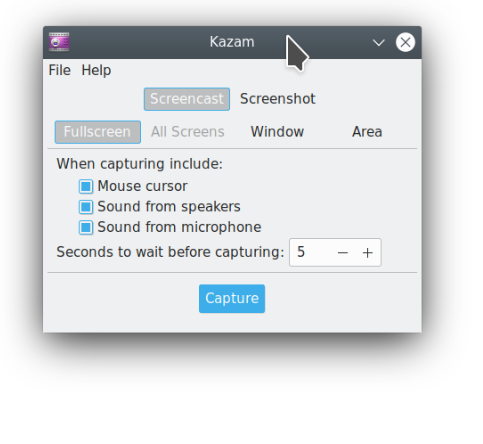
Task: Open the File menu
Action: pos(60,70)
